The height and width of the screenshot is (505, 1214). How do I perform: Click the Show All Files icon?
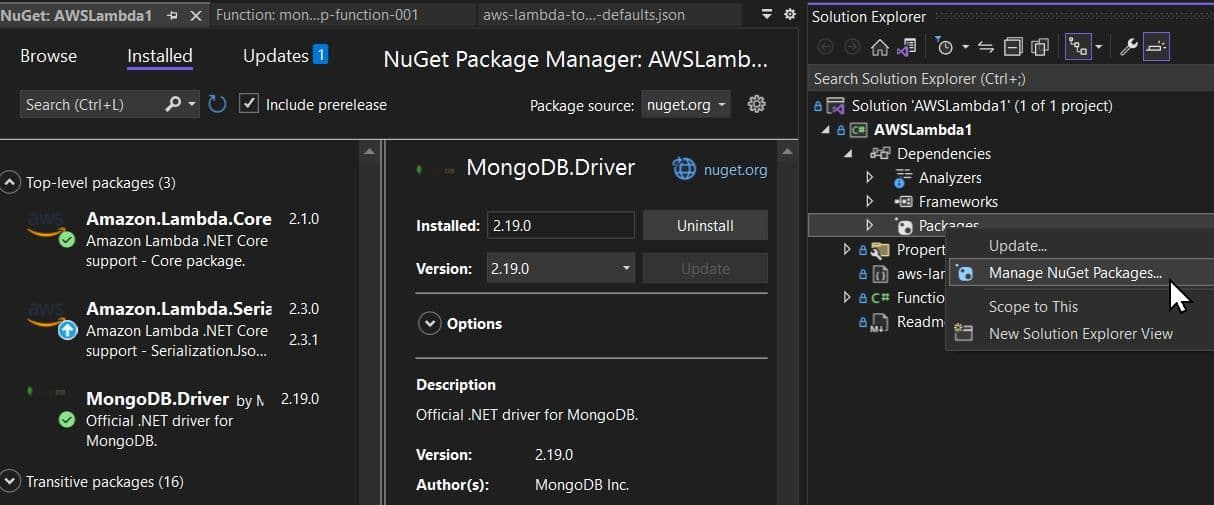(x=1040, y=47)
